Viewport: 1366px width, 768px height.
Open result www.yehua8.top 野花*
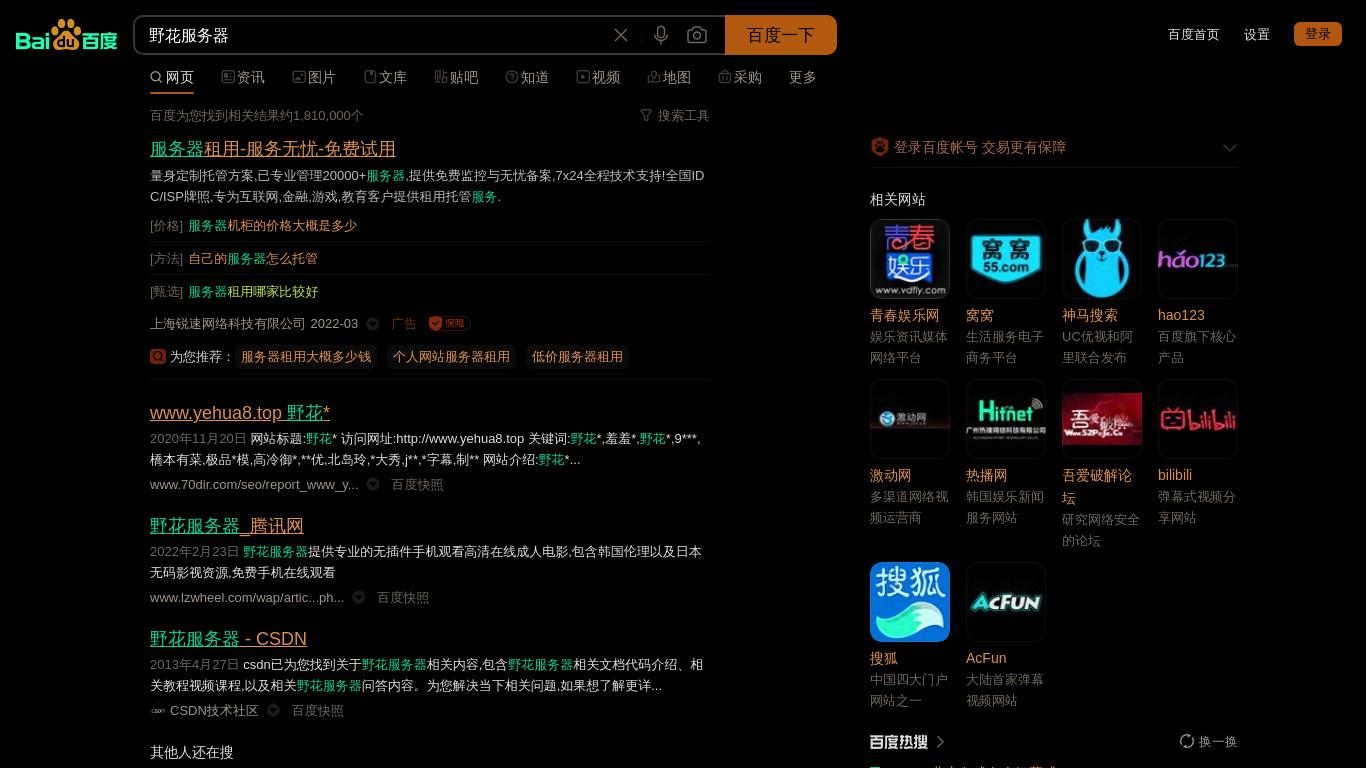240,413
